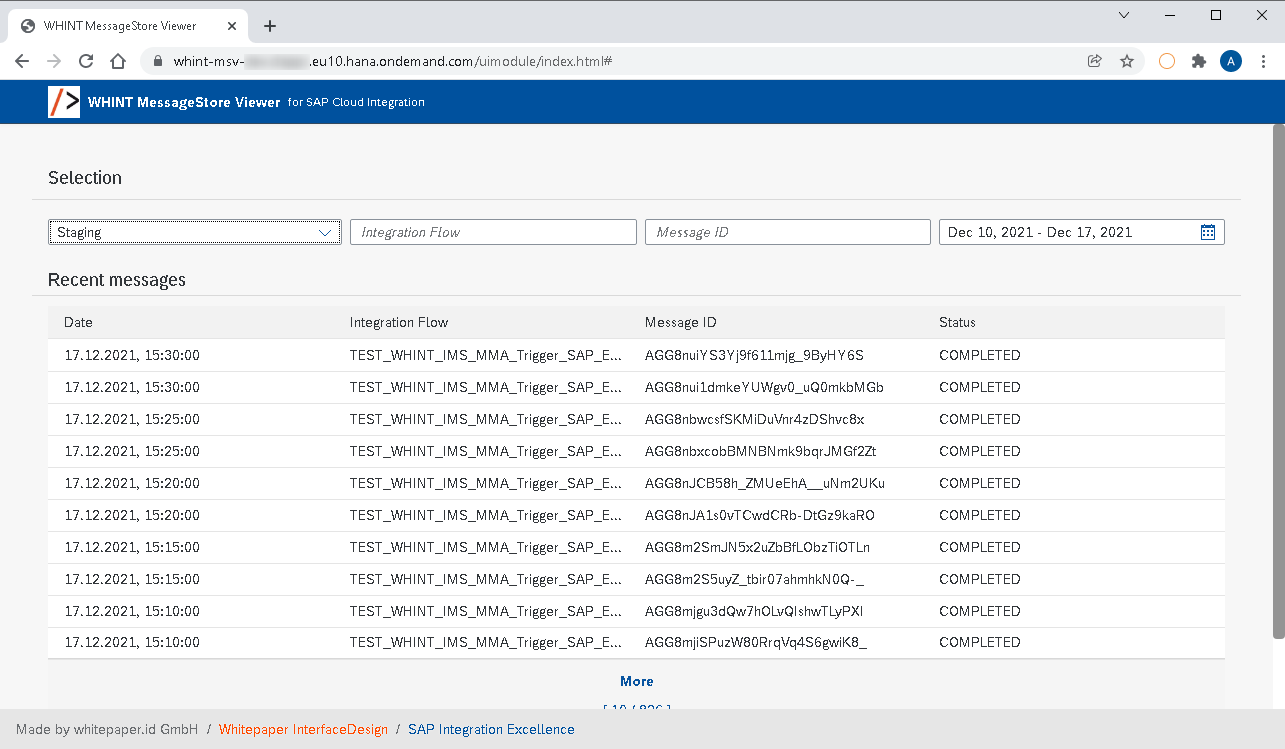Load more messages with the More link
The image size is (1285, 749).
pos(637,681)
